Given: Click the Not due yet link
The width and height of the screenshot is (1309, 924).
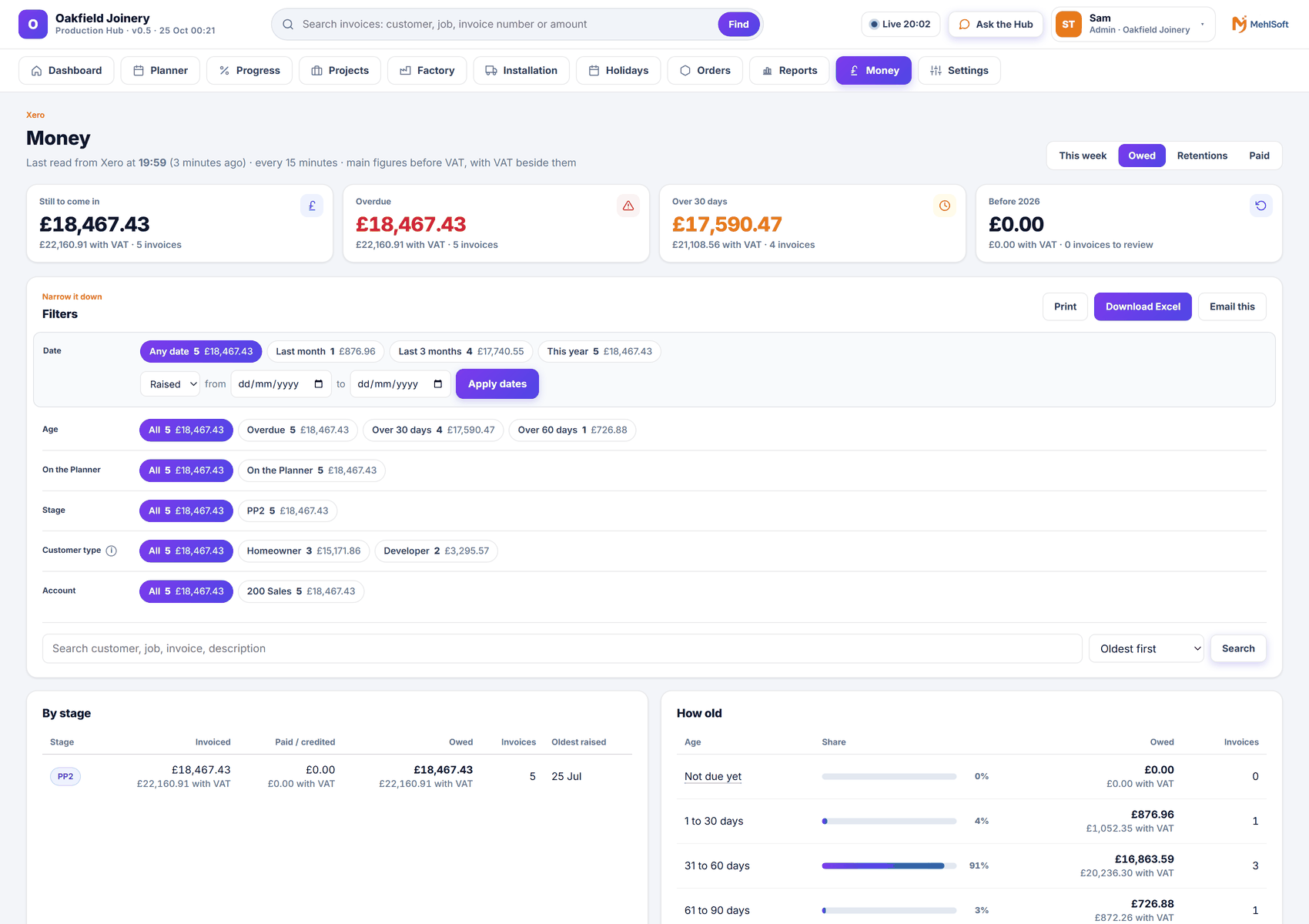Looking at the screenshot, I should 713,777.
